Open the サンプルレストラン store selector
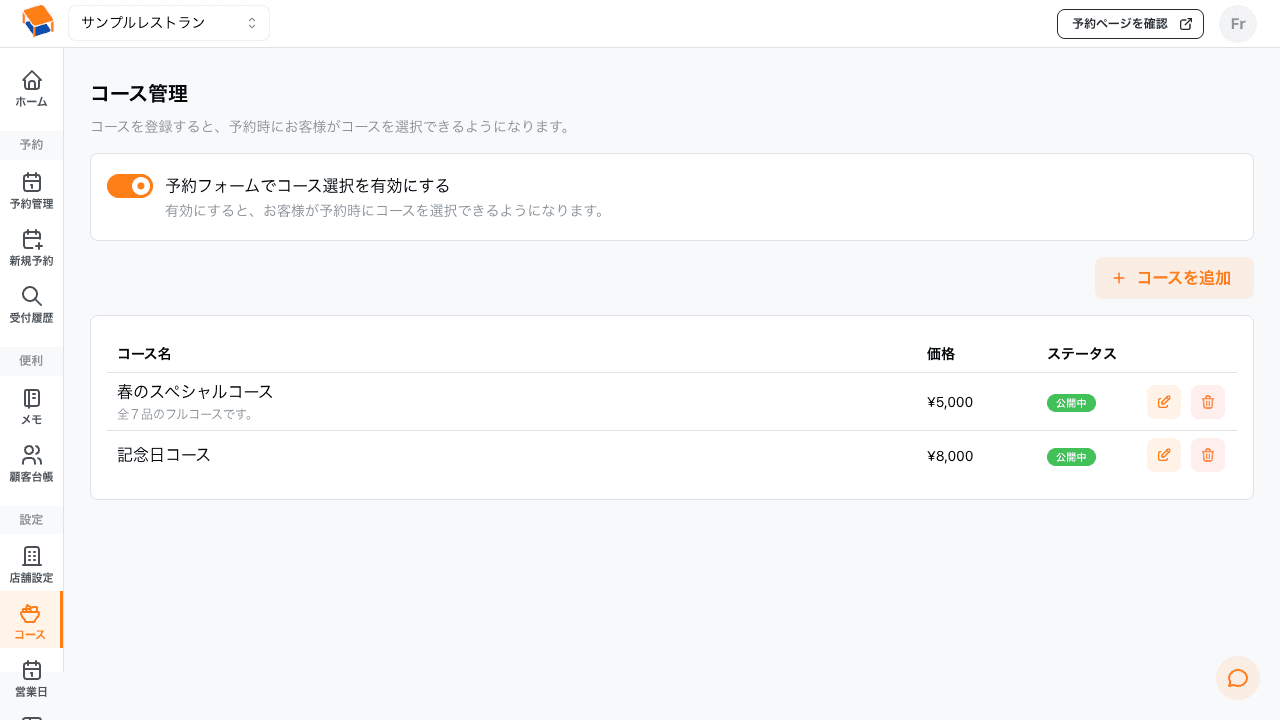 (x=168, y=22)
